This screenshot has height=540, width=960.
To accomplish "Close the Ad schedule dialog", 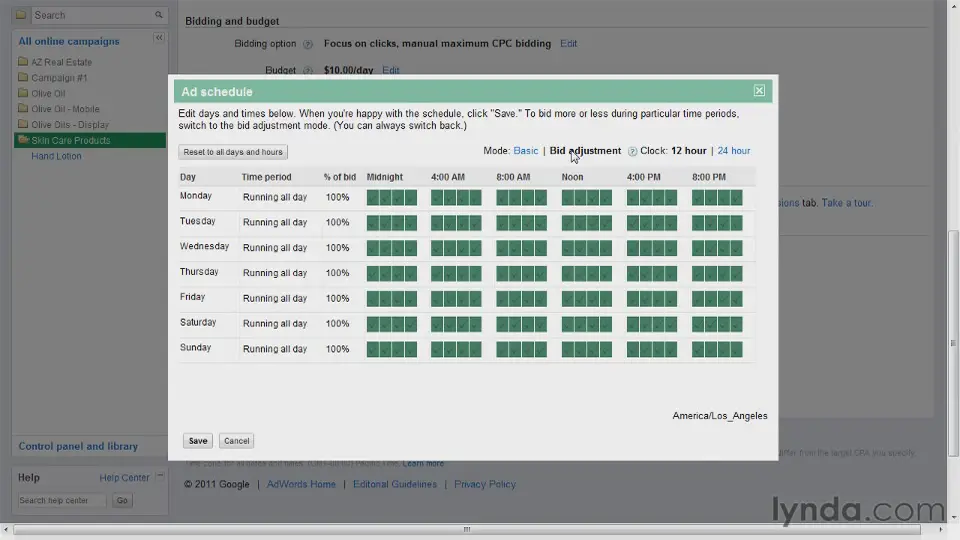I will click(759, 91).
